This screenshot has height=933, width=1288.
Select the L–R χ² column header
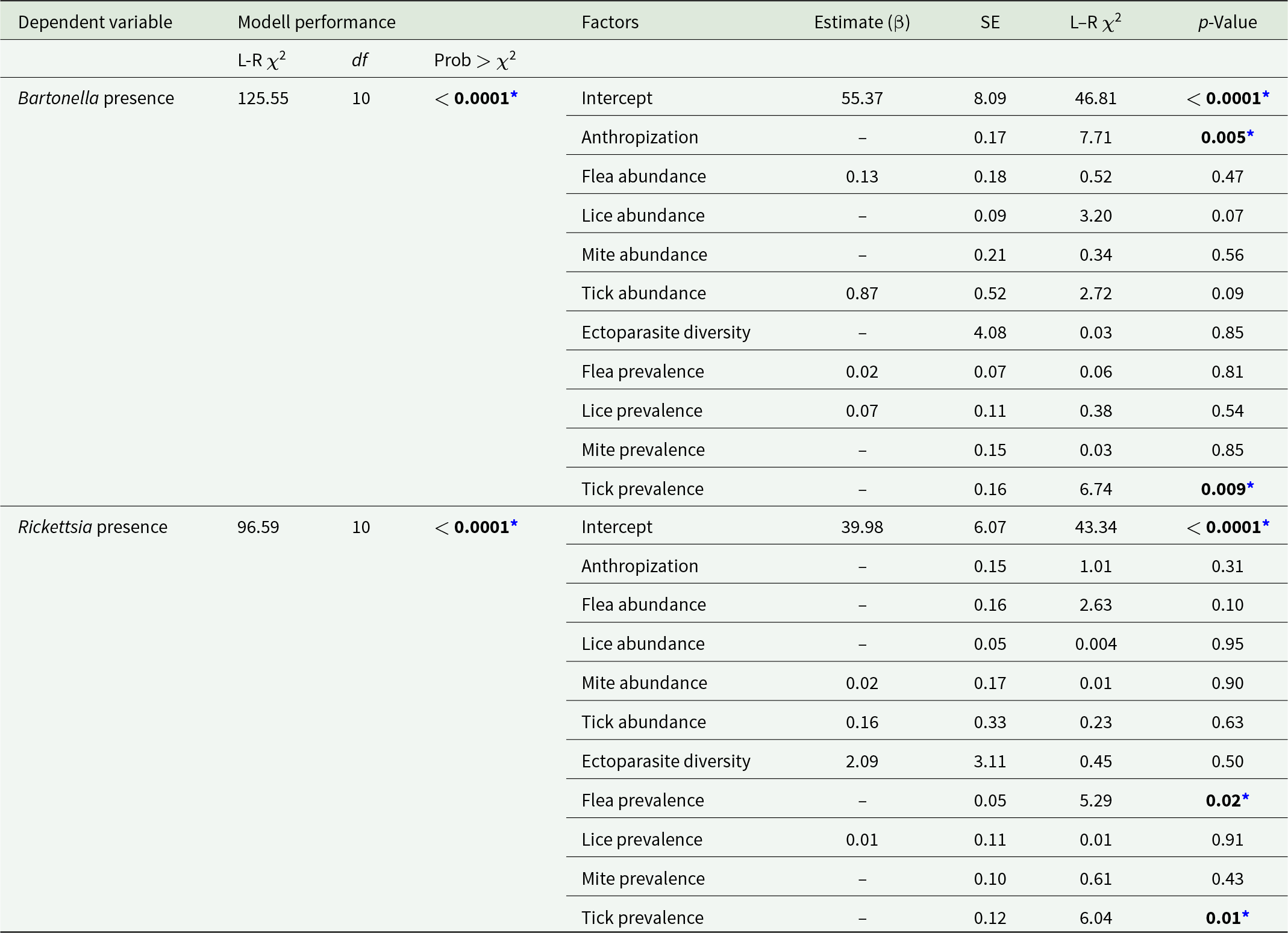point(1096,22)
